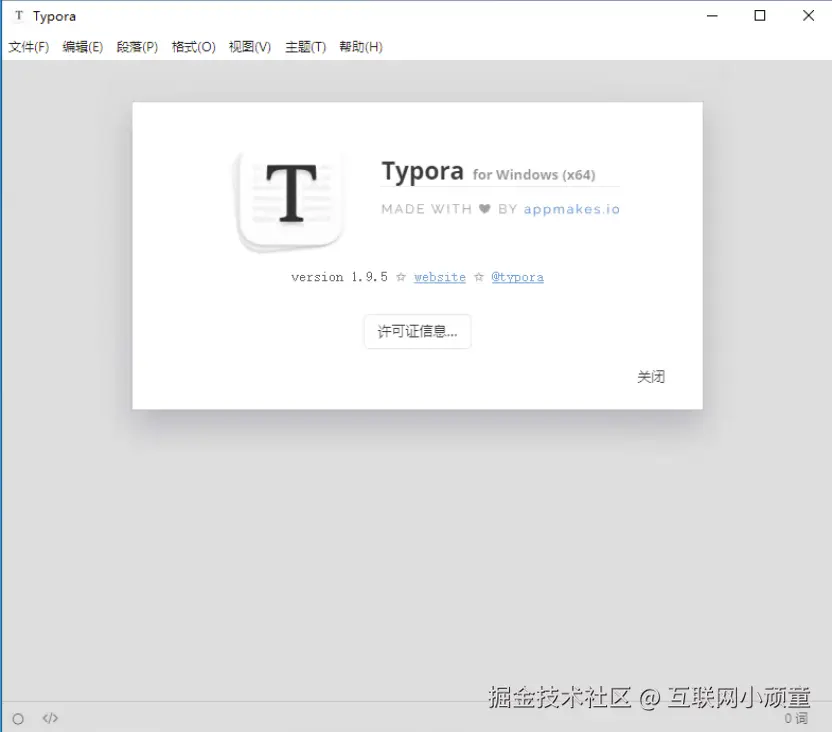This screenshot has height=732, width=832.
Task: Open the 主题(T) menu
Action: (306, 47)
